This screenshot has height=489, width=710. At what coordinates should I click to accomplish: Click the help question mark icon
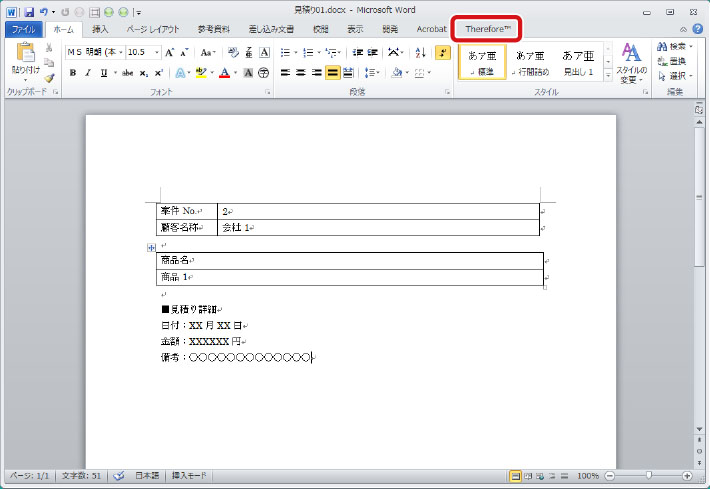pyautogui.click(x=697, y=30)
